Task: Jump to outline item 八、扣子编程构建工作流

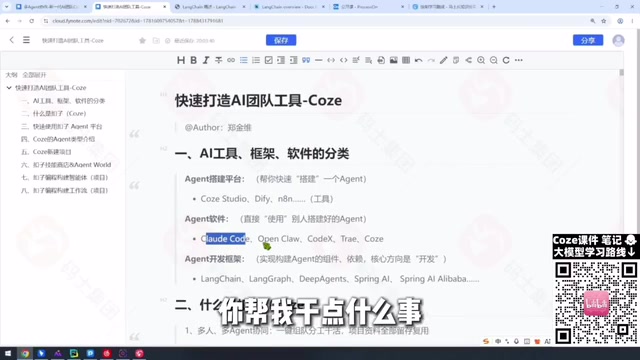Action: 64,191
